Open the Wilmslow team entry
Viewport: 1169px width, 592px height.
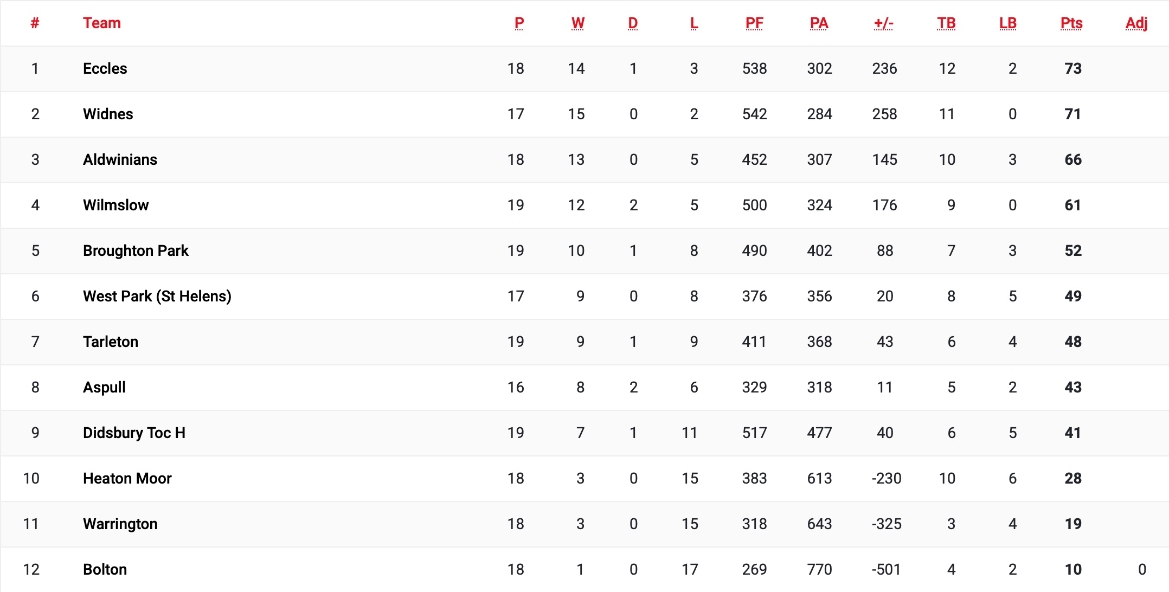(116, 205)
